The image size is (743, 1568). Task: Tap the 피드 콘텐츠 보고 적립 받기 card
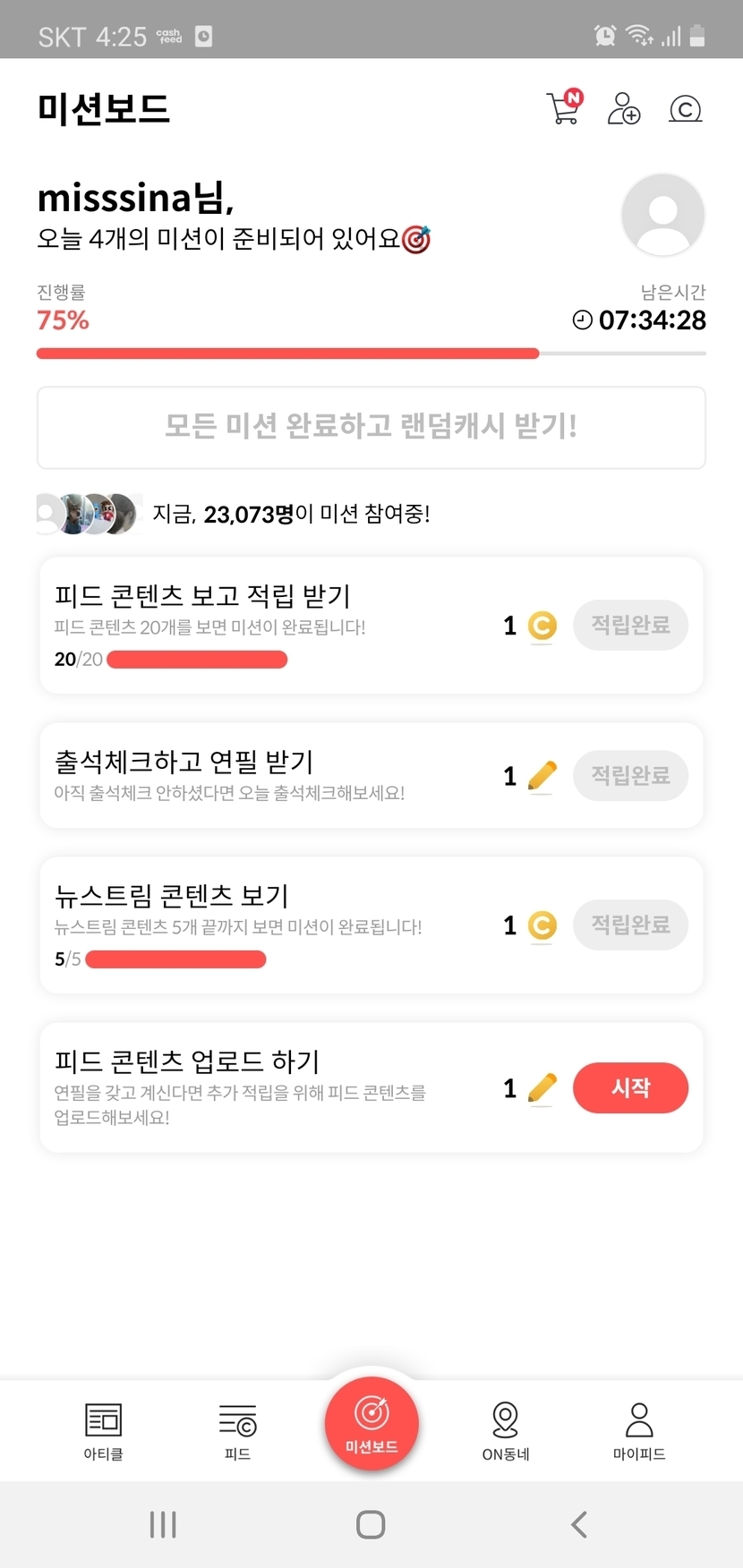tap(269, 625)
